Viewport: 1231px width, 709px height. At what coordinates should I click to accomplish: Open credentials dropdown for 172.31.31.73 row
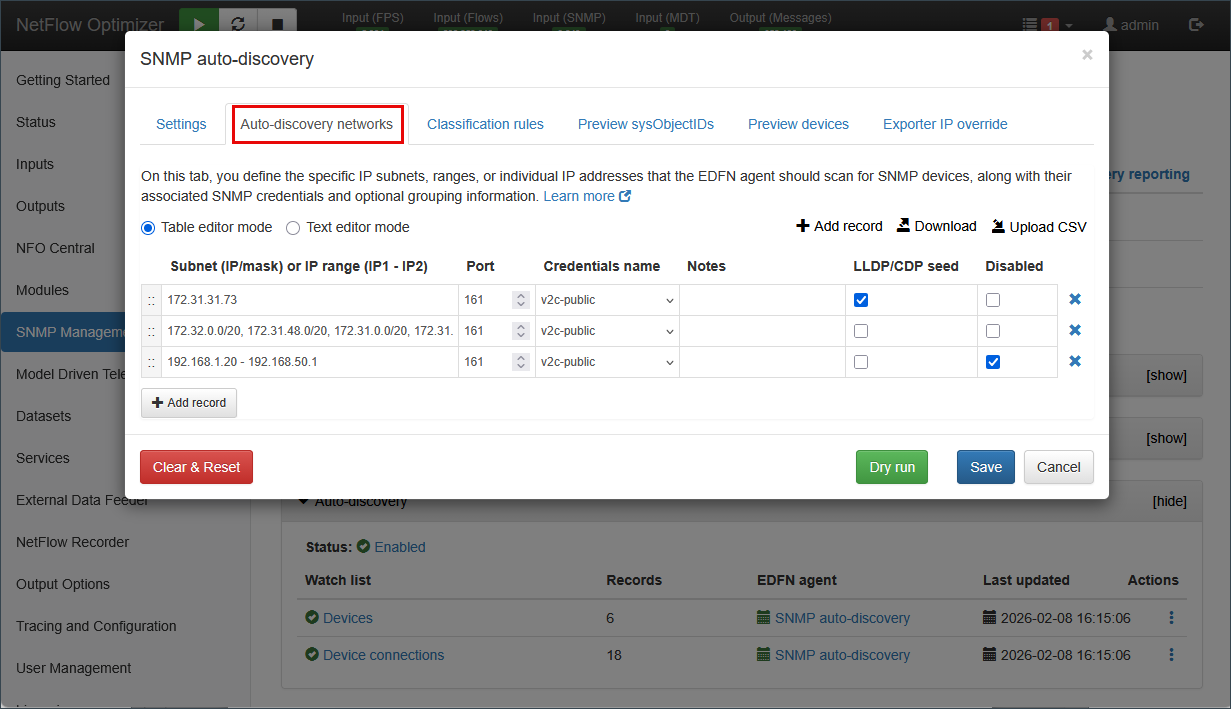pyautogui.click(x=607, y=300)
